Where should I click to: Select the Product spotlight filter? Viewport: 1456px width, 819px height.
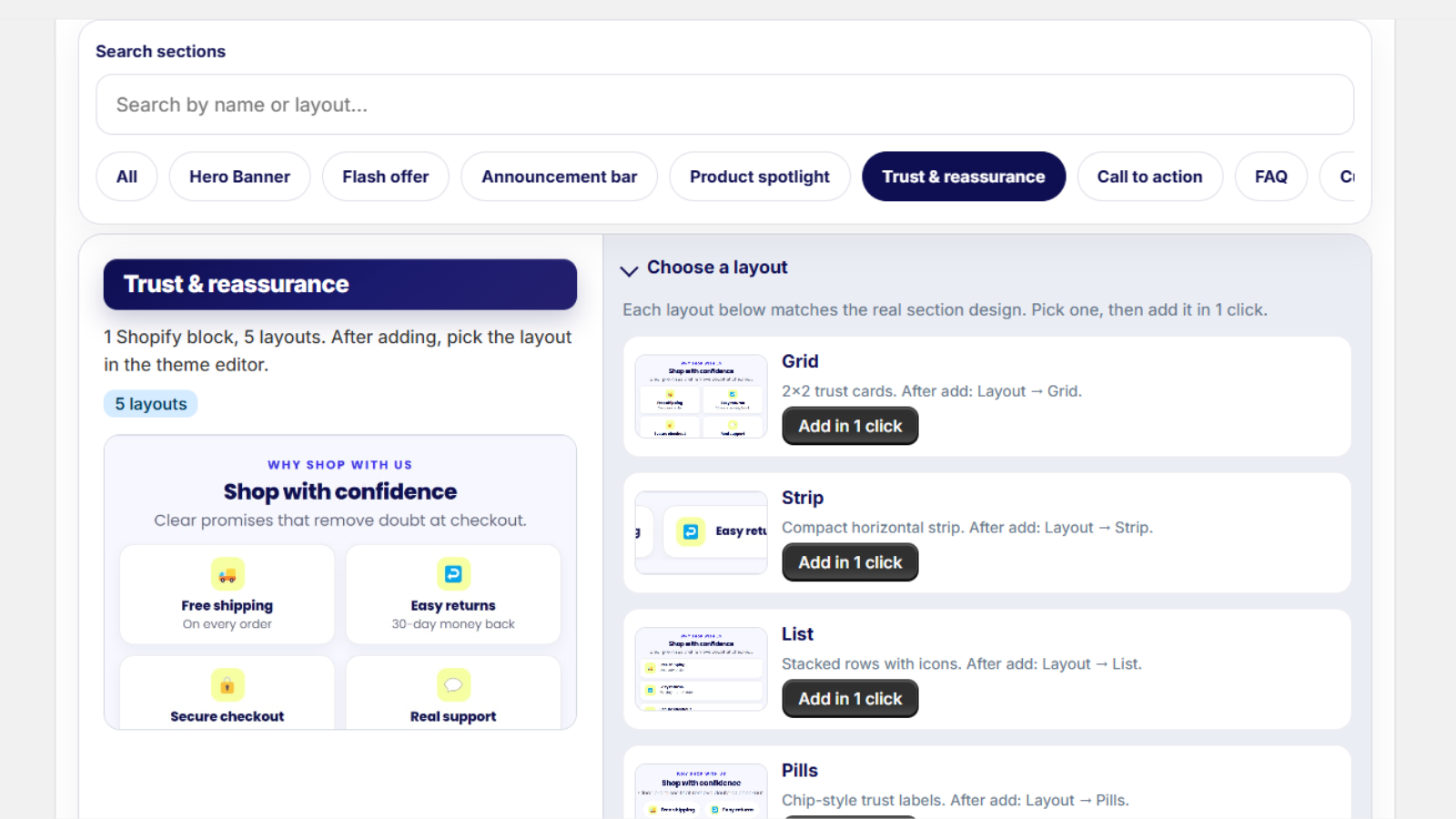click(759, 177)
